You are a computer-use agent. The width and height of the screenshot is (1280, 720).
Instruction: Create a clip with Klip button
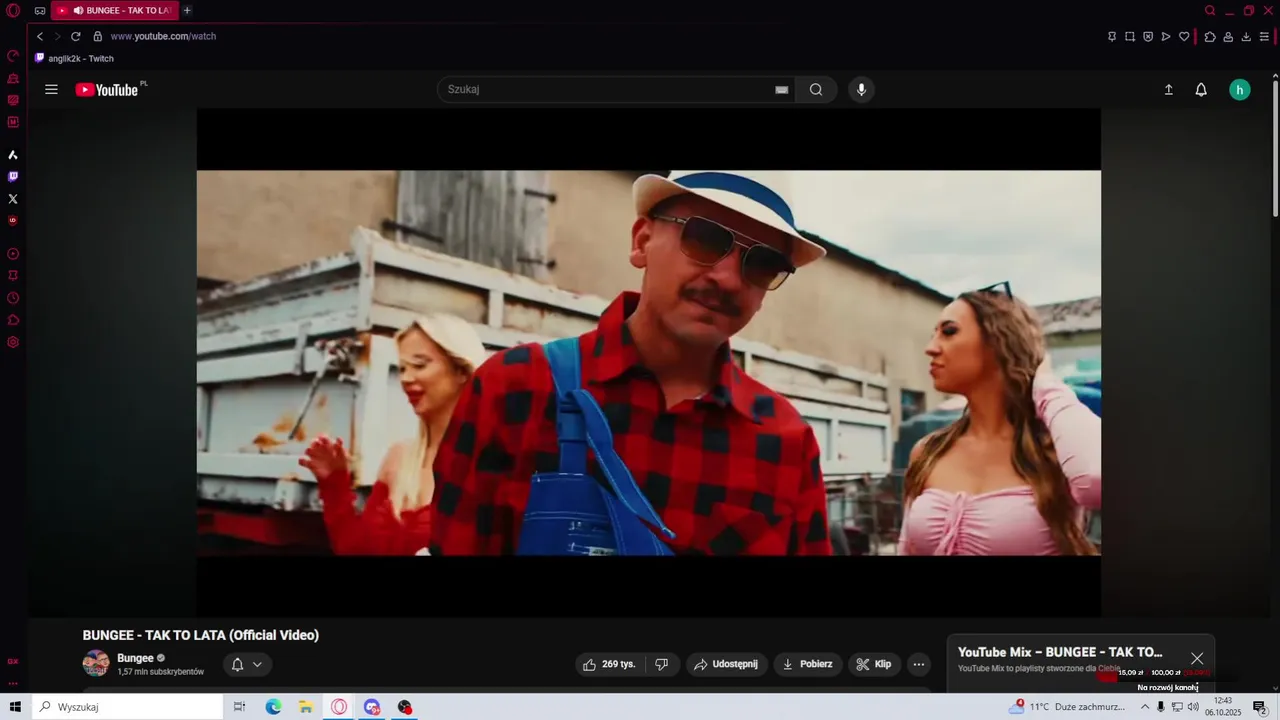point(875,664)
